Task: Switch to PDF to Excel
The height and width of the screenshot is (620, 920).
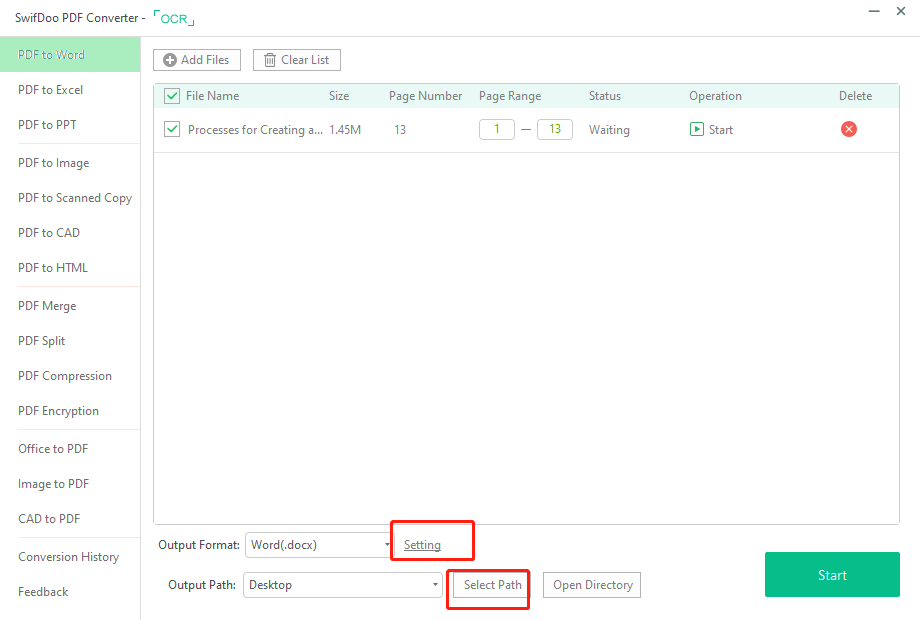Action: pyautogui.click(x=50, y=90)
